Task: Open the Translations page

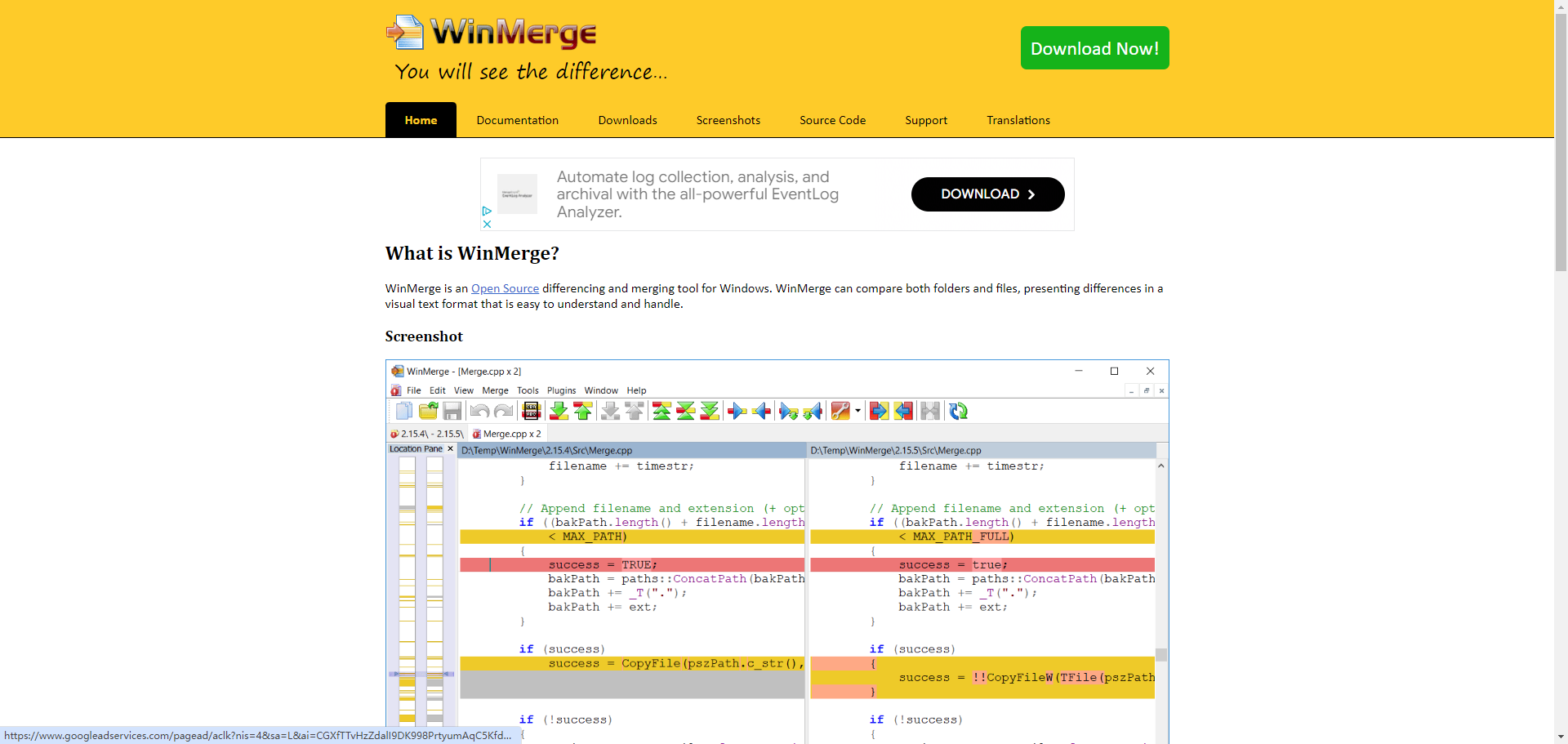Action: pyautogui.click(x=1018, y=120)
